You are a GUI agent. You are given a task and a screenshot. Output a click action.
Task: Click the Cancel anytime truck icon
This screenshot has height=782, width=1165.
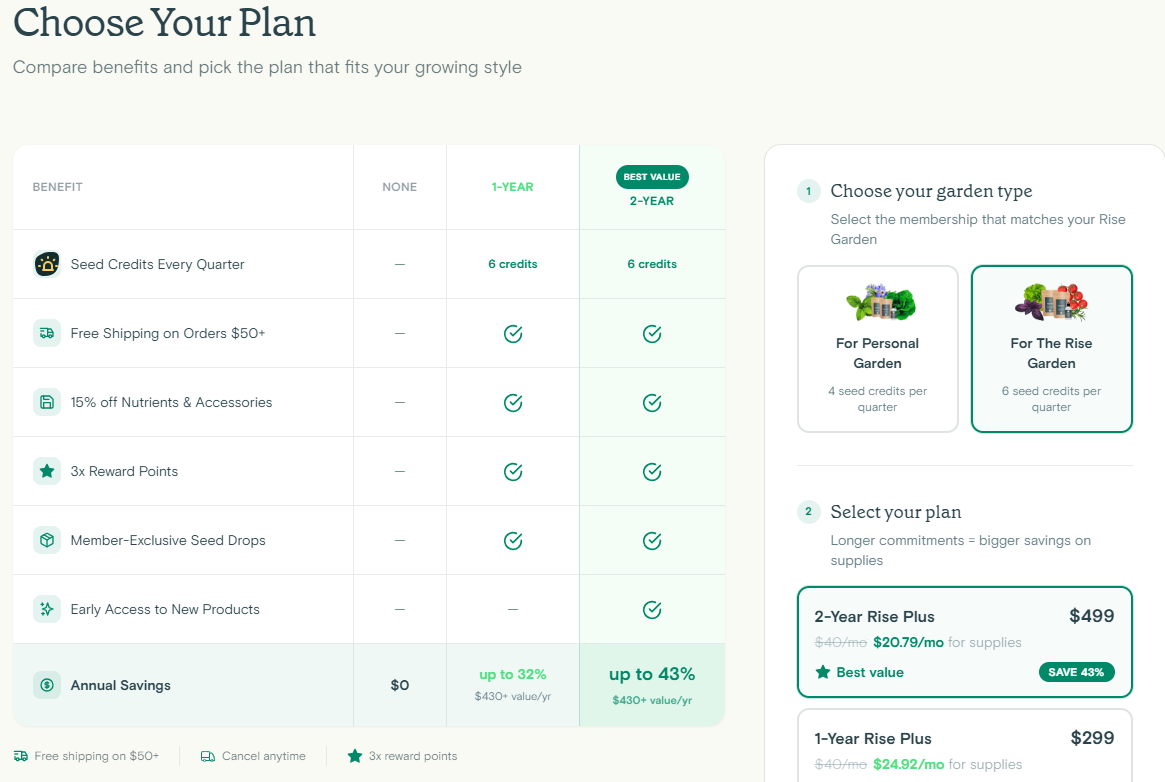208,756
